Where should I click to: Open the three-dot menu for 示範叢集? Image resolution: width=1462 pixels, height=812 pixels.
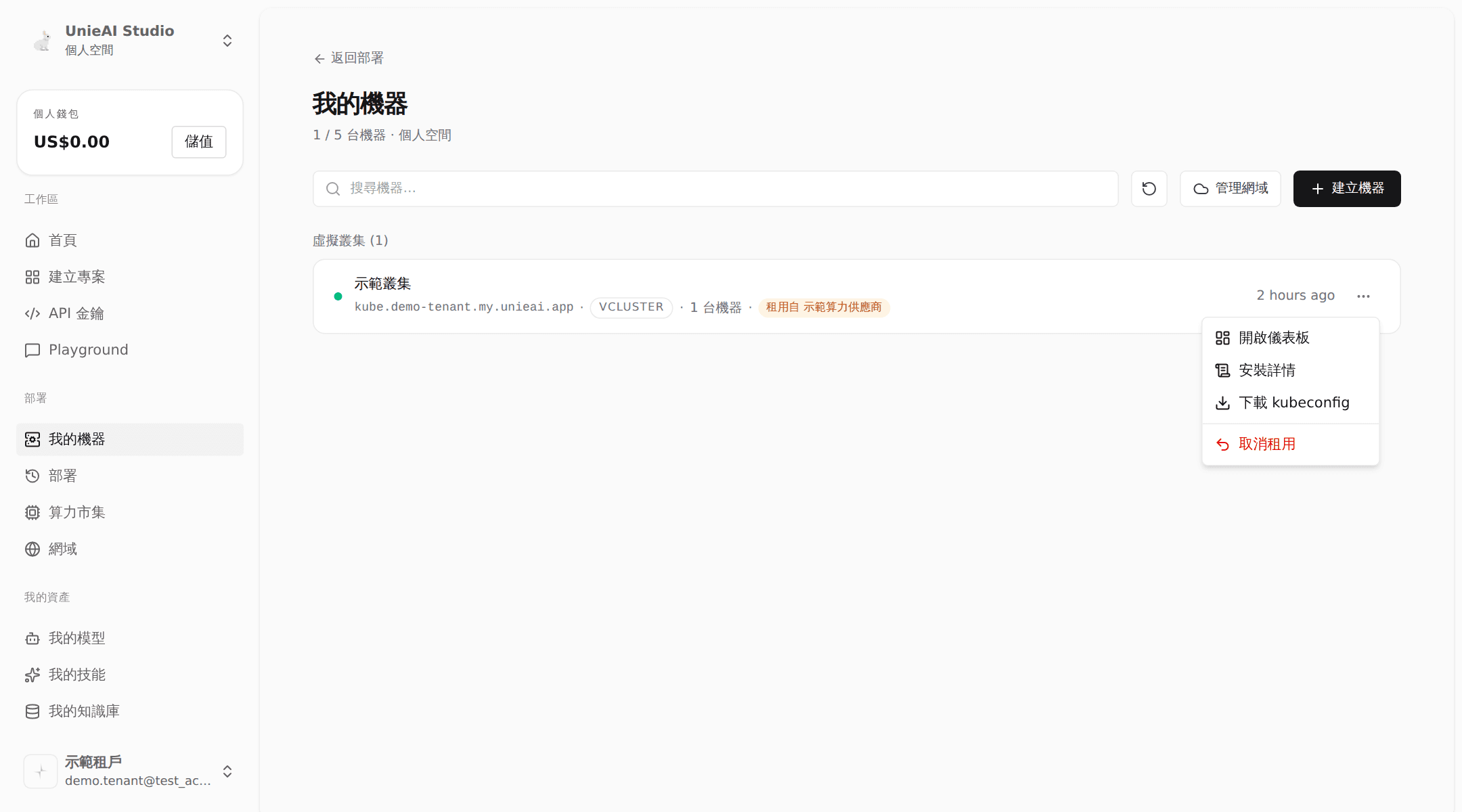click(1363, 296)
